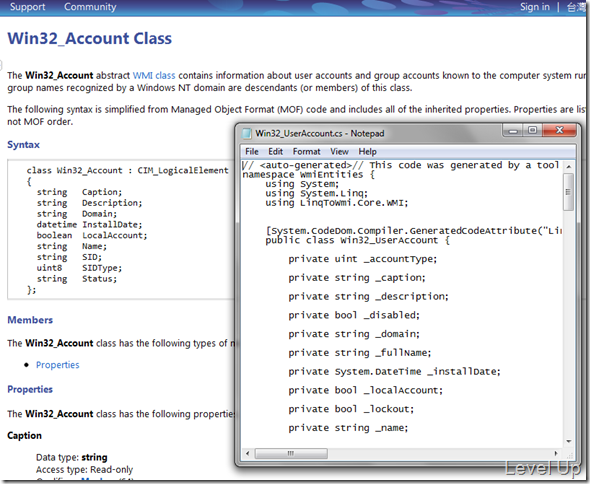The width and height of the screenshot is (590, 484).
Task: Close the Win32_UserAccount.cs Notepad window
Action: (560, 131)
